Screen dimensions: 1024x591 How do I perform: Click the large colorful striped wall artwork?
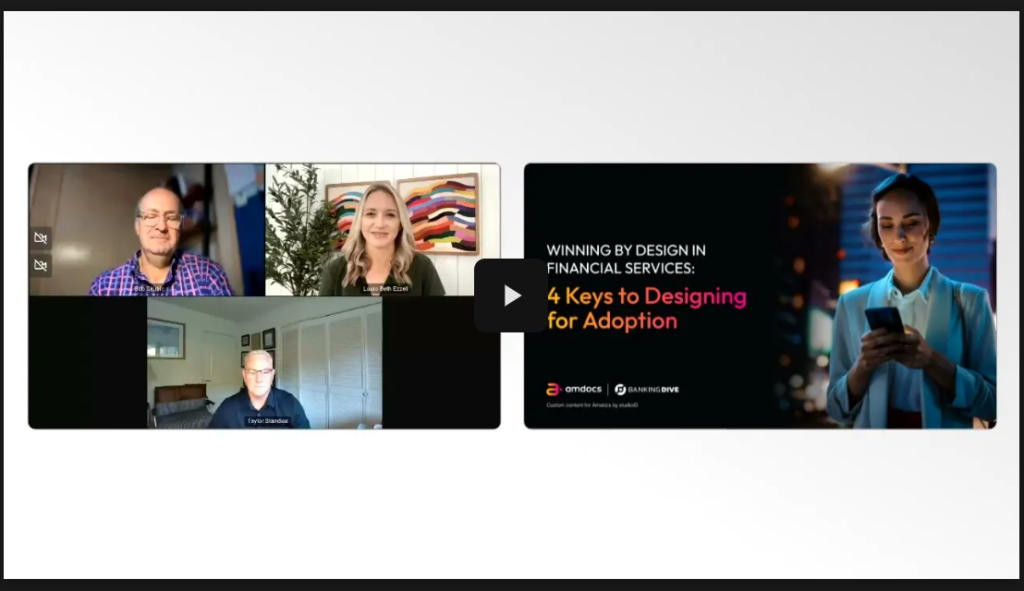pos(439,214)
